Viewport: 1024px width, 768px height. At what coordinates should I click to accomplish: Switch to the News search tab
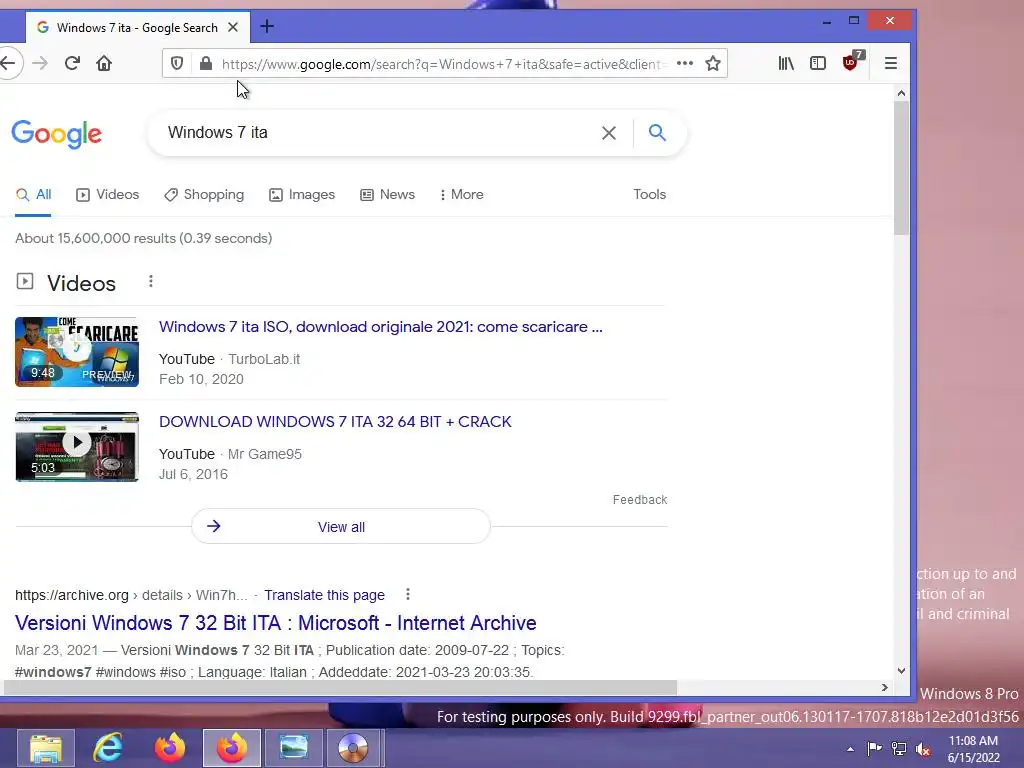point(387,195)
